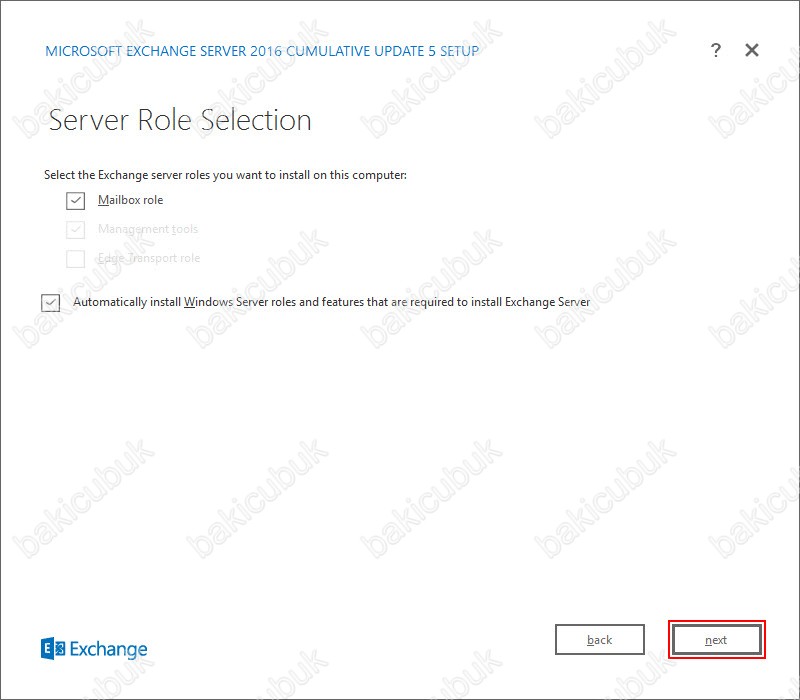Click the Edge Transport role label

coord(149,258)
